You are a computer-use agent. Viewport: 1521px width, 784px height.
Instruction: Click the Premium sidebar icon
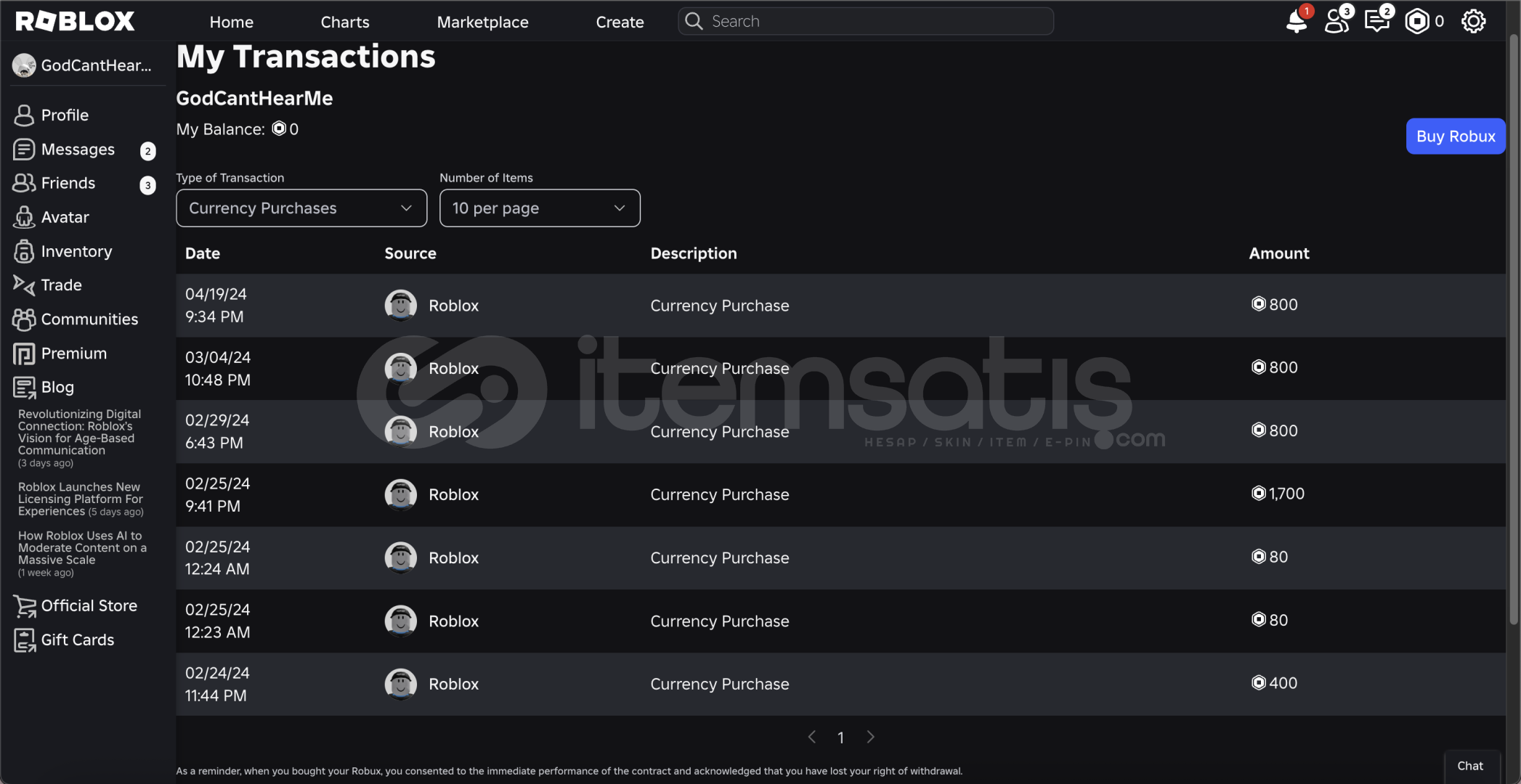[24, 354]
